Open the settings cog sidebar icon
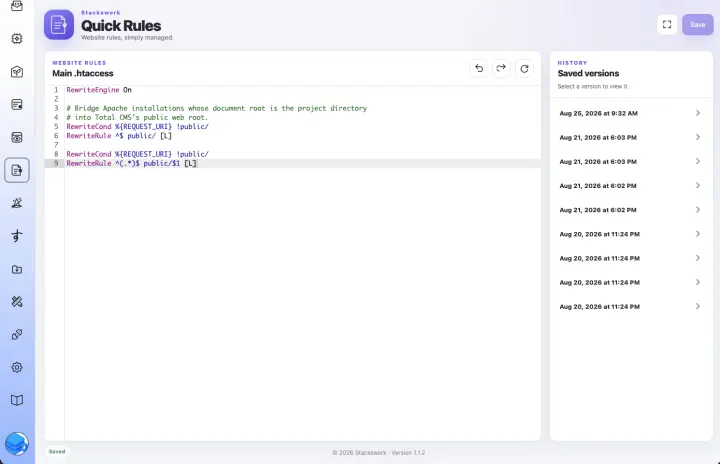This screenshot has height=464, width=720. 17,368
